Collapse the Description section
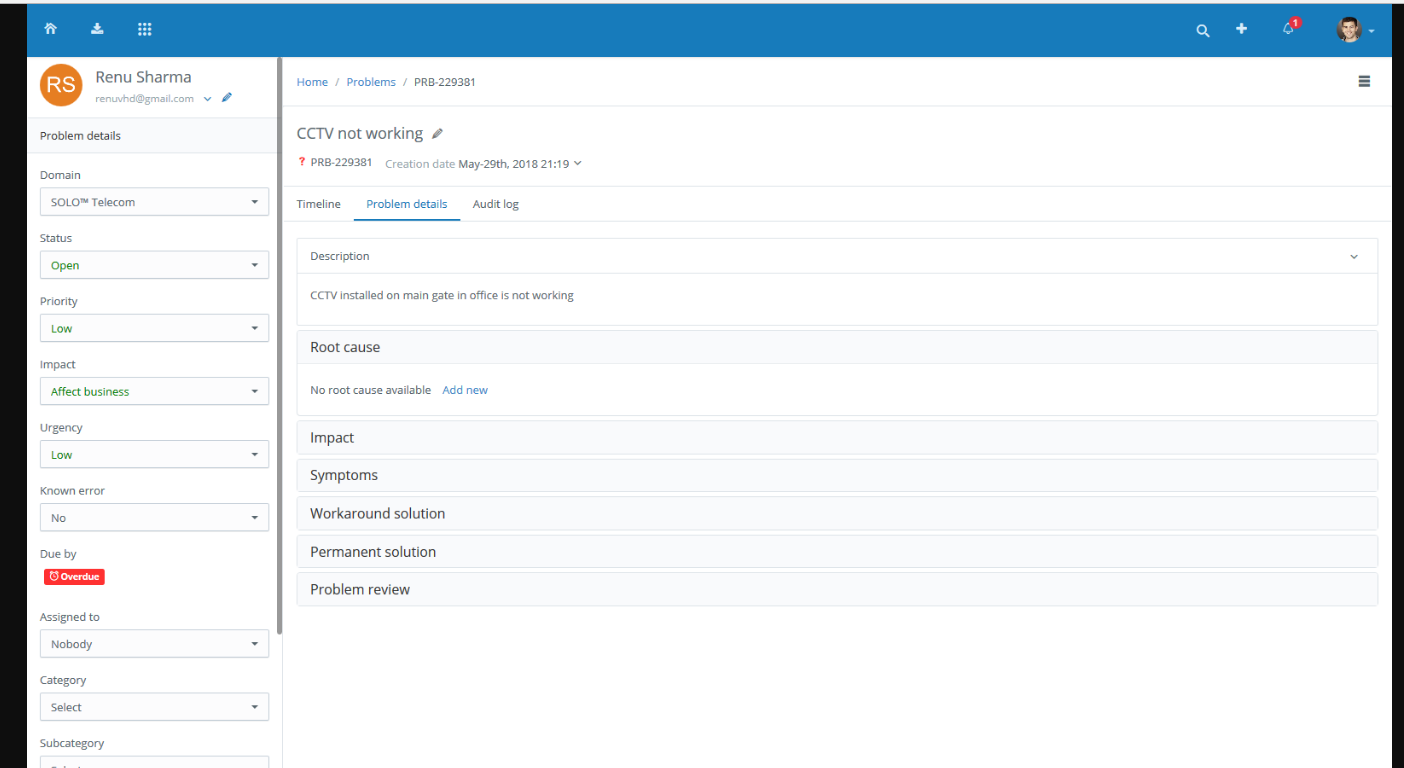The width and height of the screenshot is (1404, 768). [1354, 257]
